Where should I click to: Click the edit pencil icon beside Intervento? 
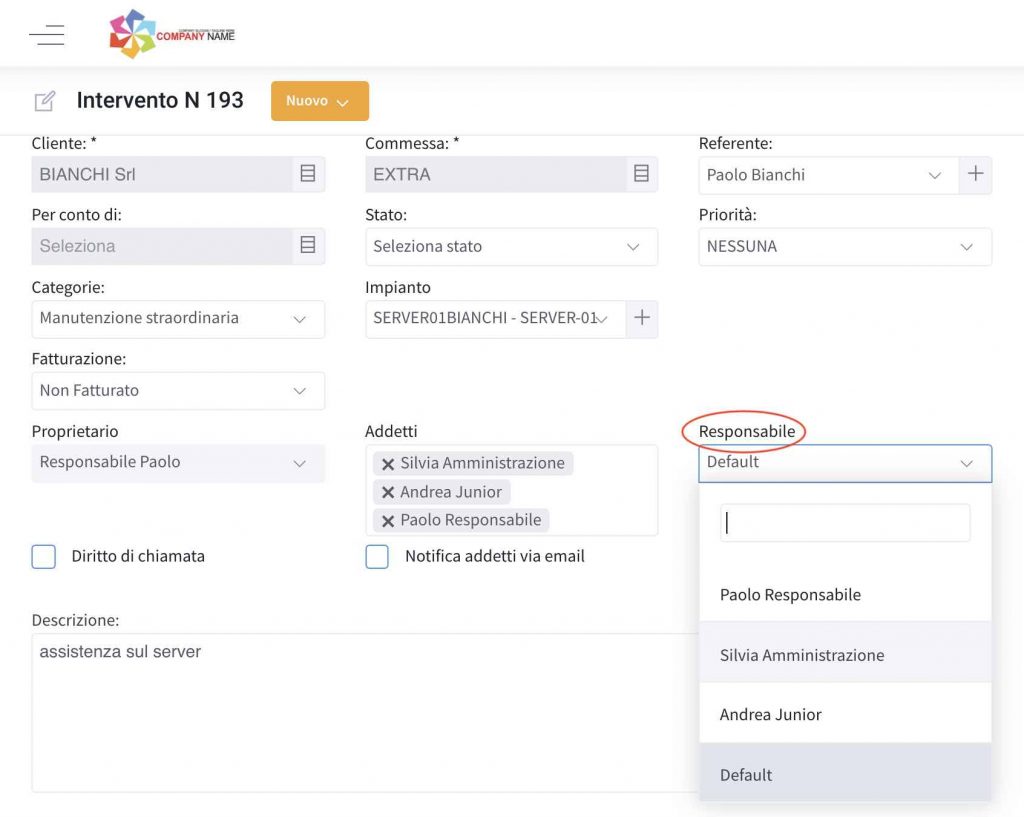click(44, 101)
